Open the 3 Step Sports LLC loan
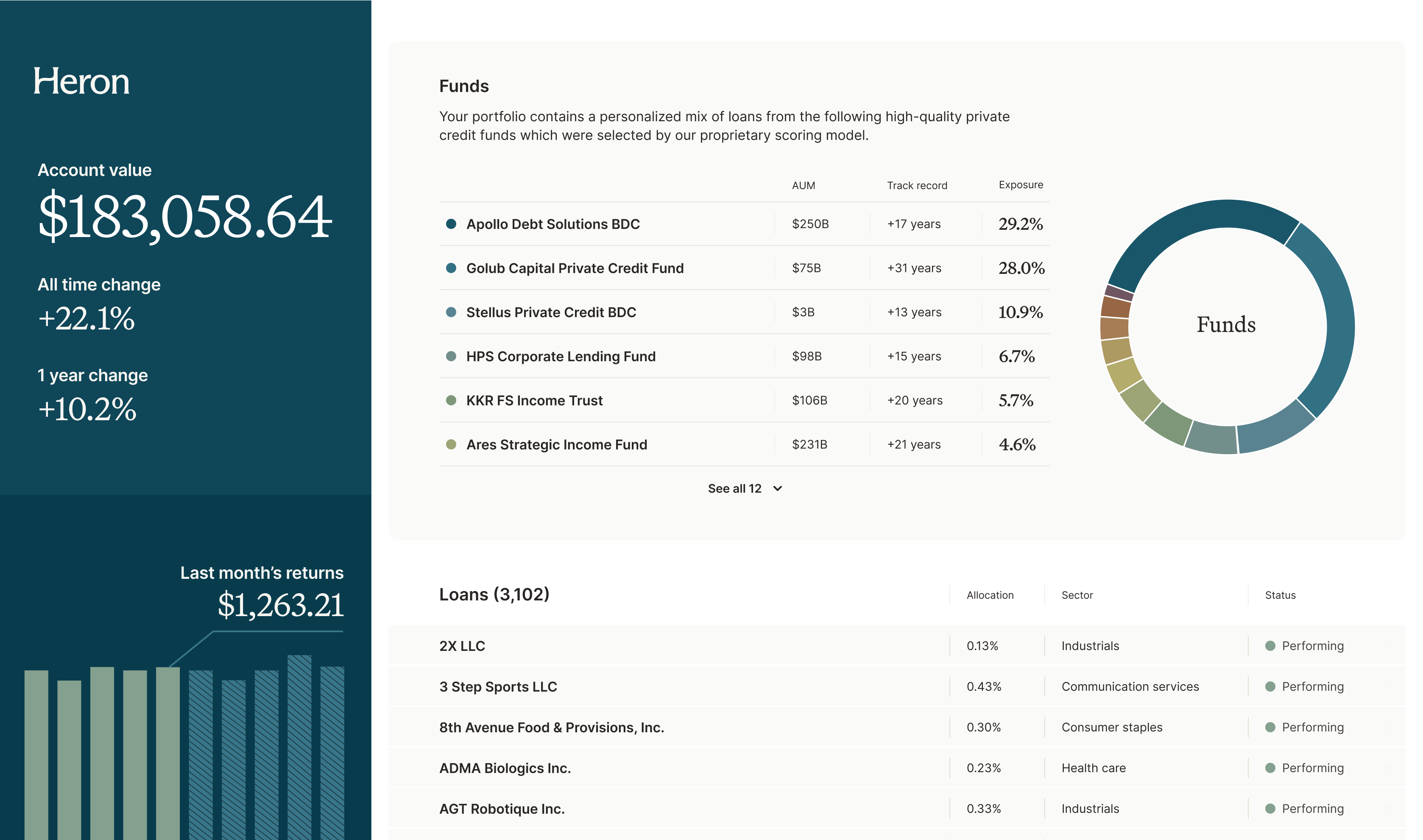 (498, 687)
